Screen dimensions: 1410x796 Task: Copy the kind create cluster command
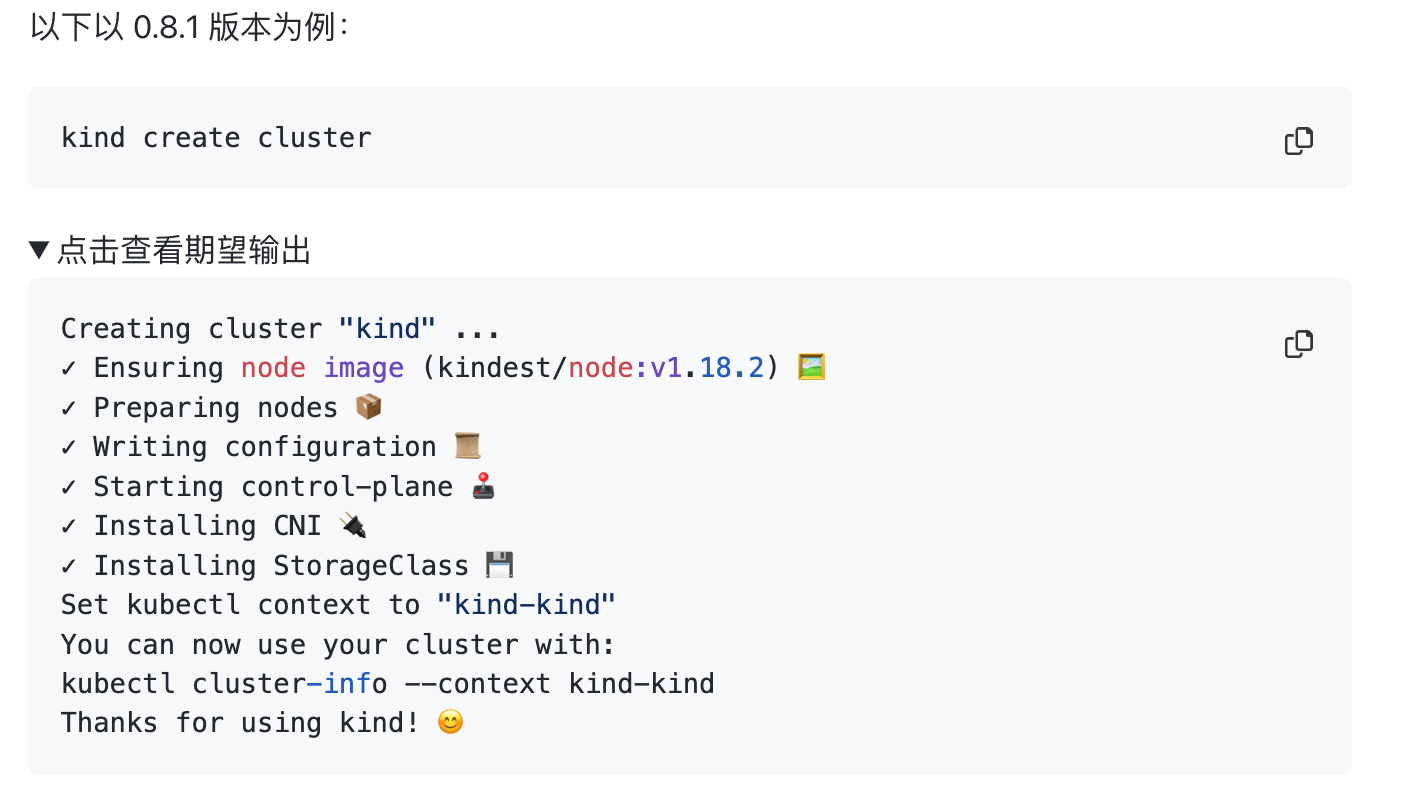pyautogui.click(x=1298, y=141)
